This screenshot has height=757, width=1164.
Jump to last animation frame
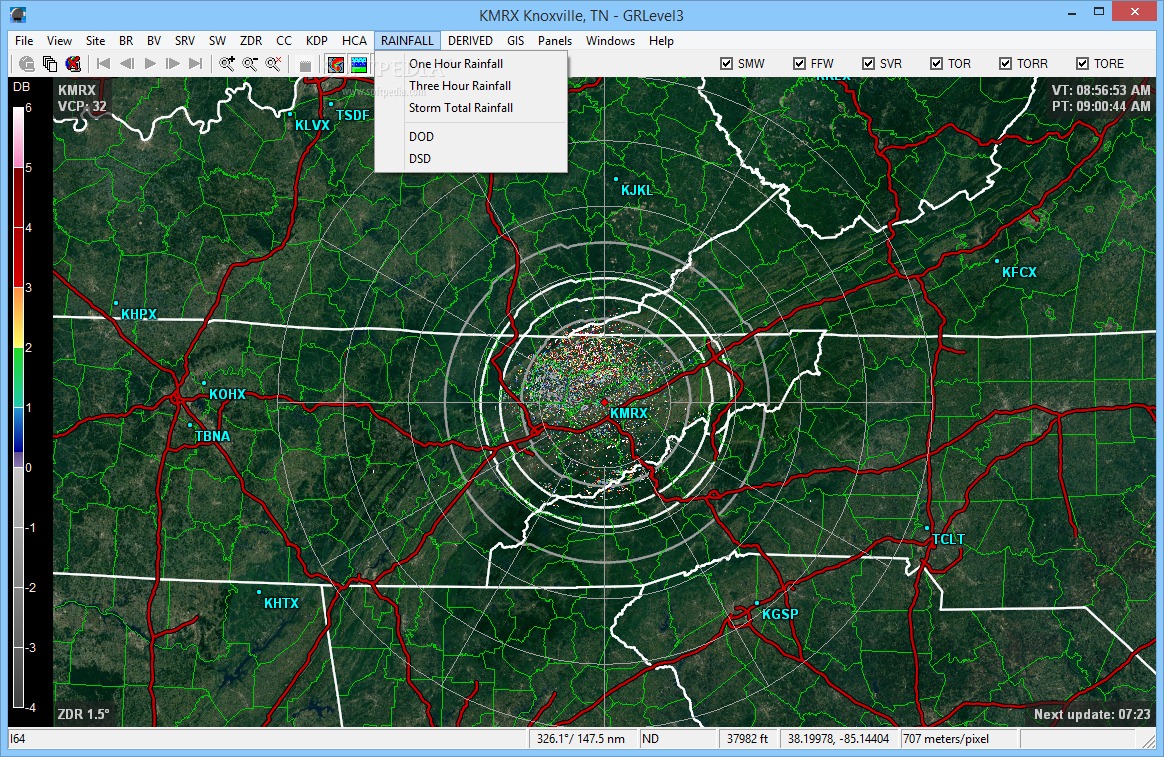click(x=196, y=64)
